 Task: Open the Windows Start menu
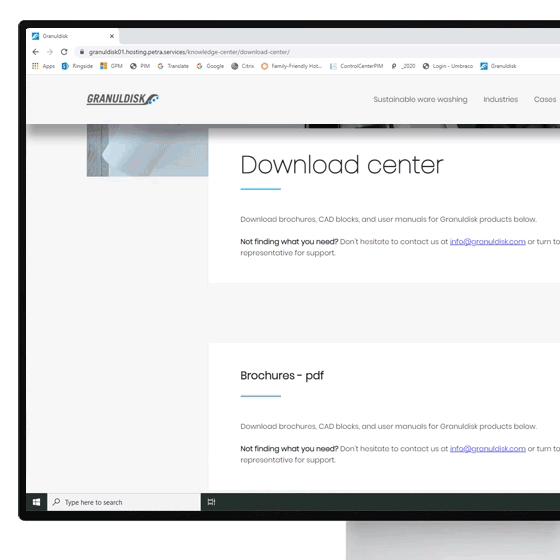tap(36, 502)
